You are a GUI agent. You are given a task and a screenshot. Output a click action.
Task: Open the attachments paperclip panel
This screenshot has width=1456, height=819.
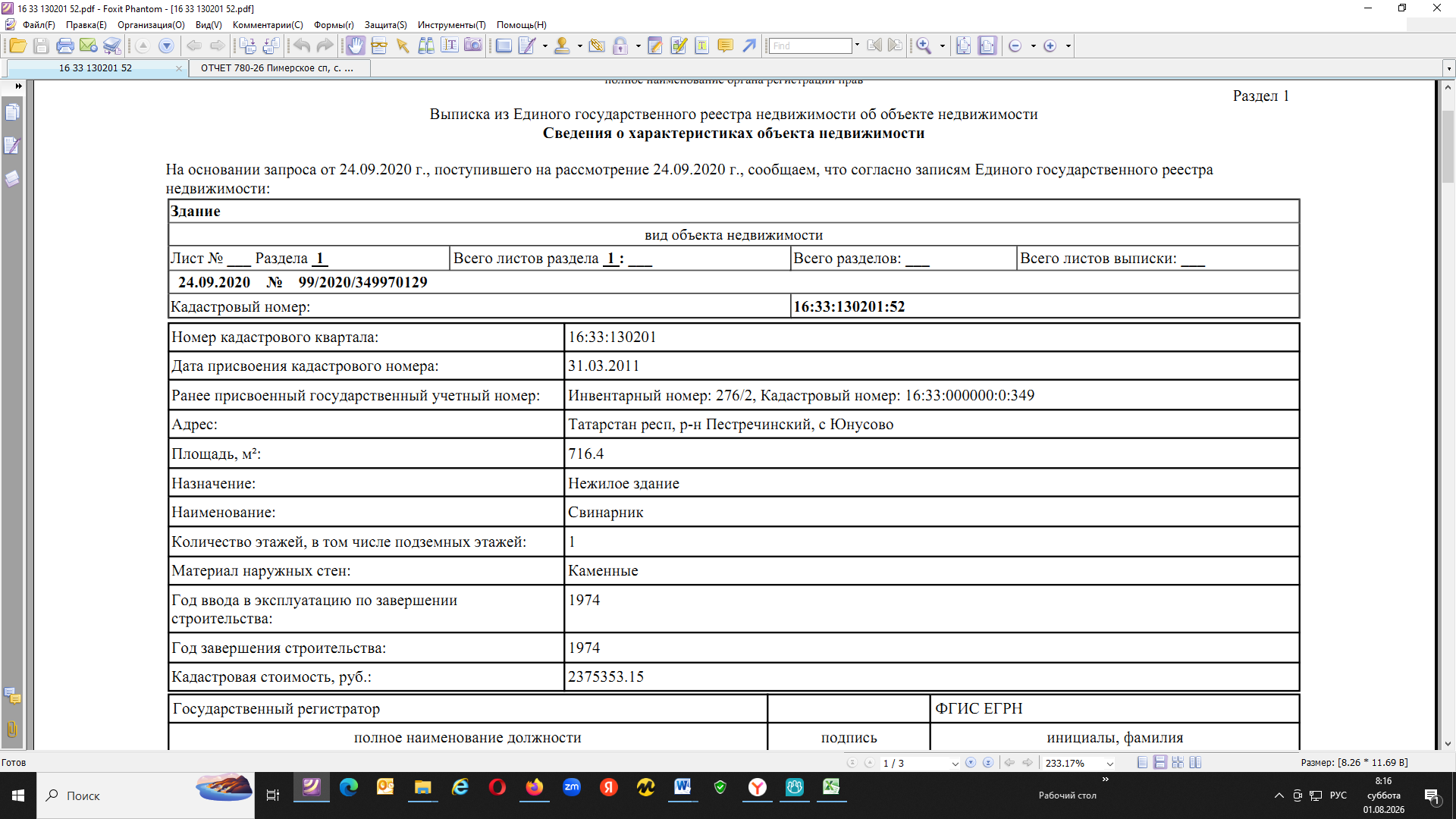coord(12,730)
